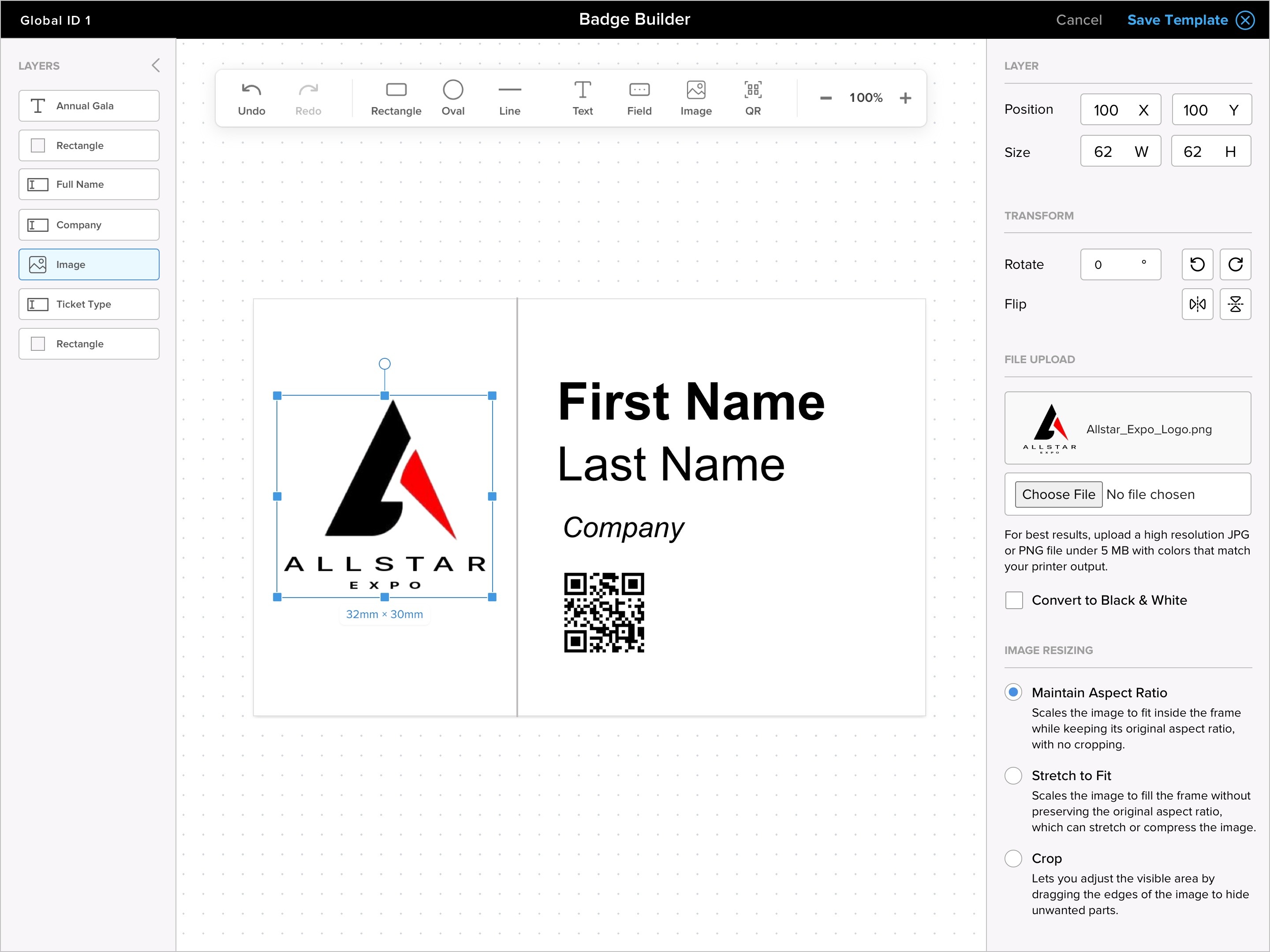Select Stretch to Fit resizing option

1013,776
